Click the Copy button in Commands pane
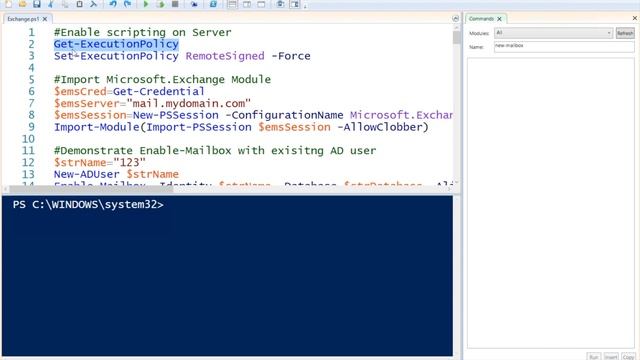The height and width of the screenshot is (360, 640). point(629,356)
